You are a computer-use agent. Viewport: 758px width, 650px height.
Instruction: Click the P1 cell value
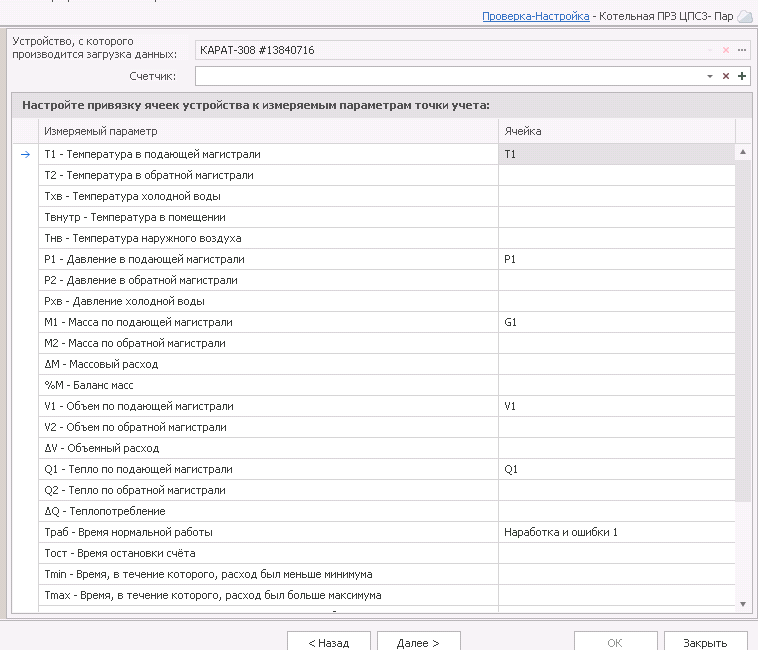point(617,259)
